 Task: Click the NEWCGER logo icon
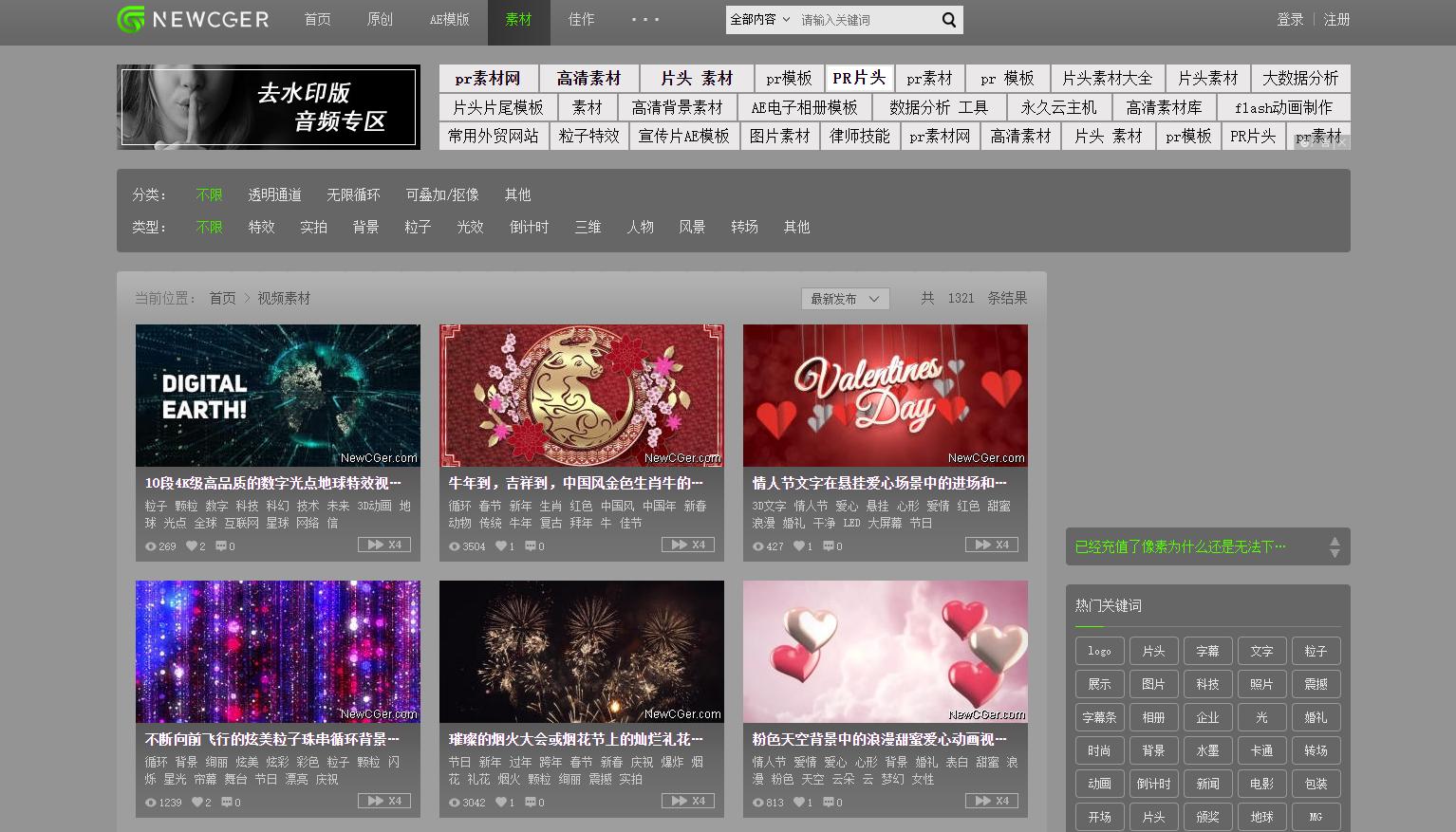click(130, 19)
